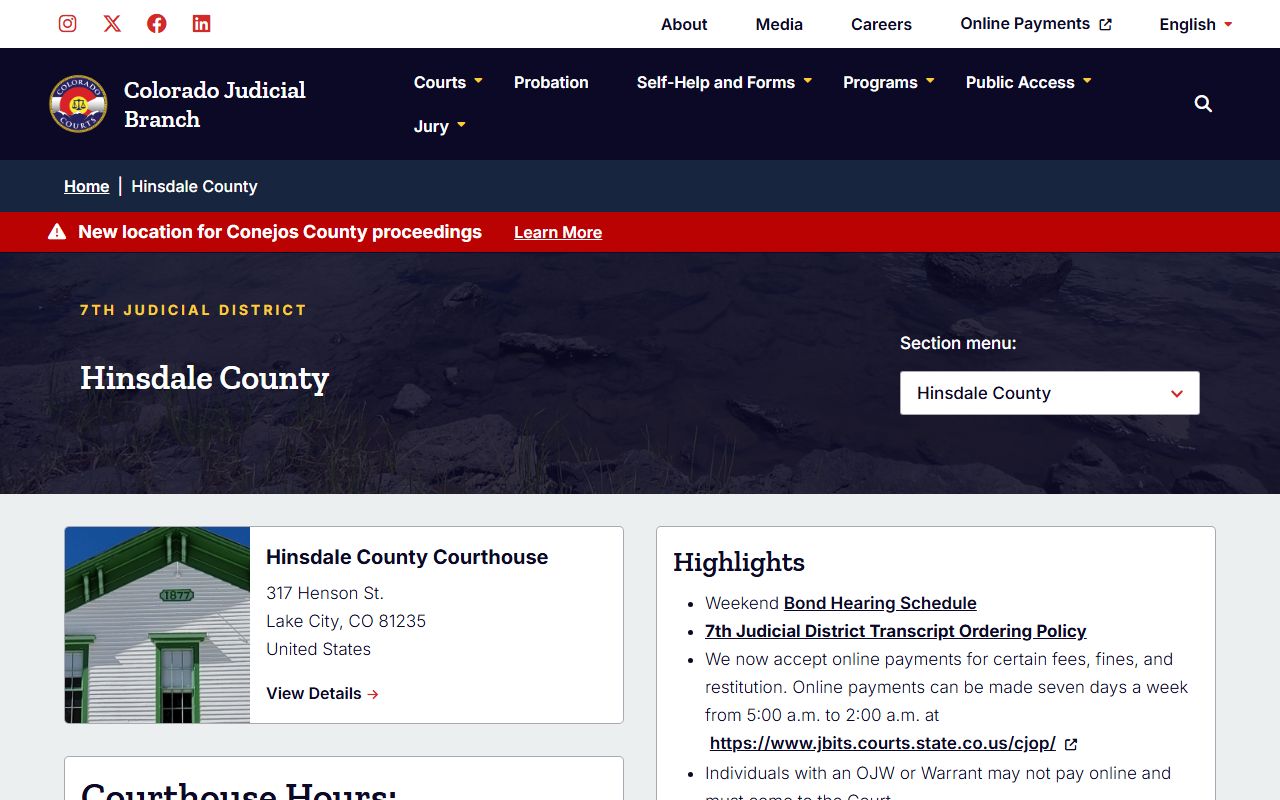The width and height of the screenshot is (1280, 800).
Task: Click the Hinsdale County Courthouse photo
Action: coord(157,625)
